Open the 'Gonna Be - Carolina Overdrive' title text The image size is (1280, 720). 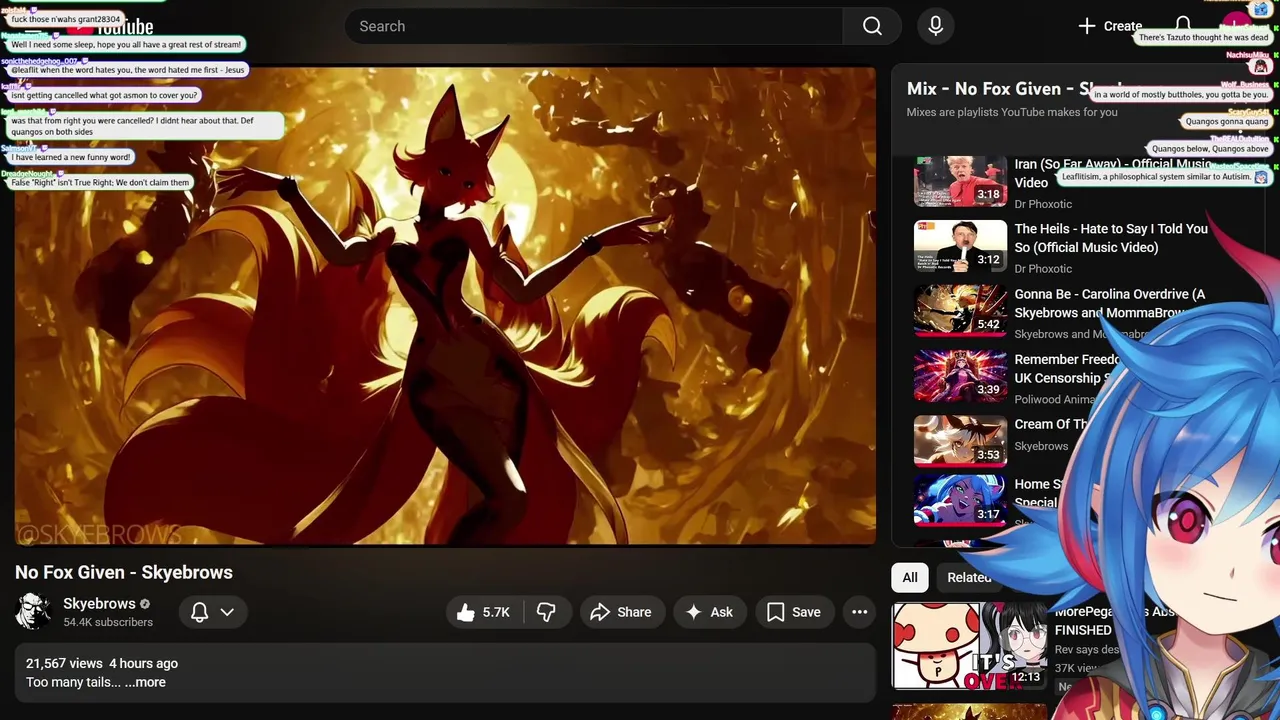(x=1109, y=303)
